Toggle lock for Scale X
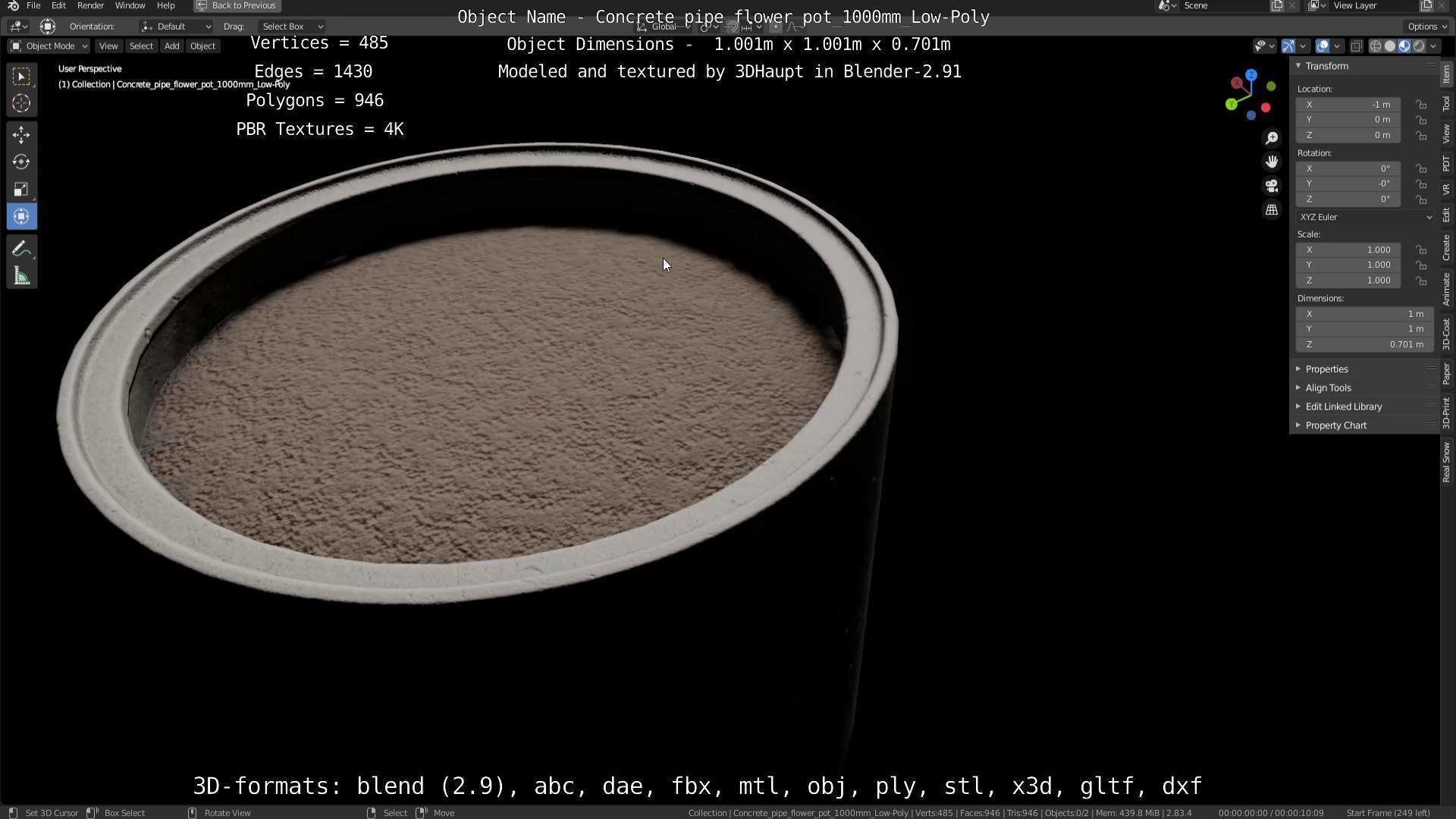Screen dimensions: 1456x819 click(1422, 250)
